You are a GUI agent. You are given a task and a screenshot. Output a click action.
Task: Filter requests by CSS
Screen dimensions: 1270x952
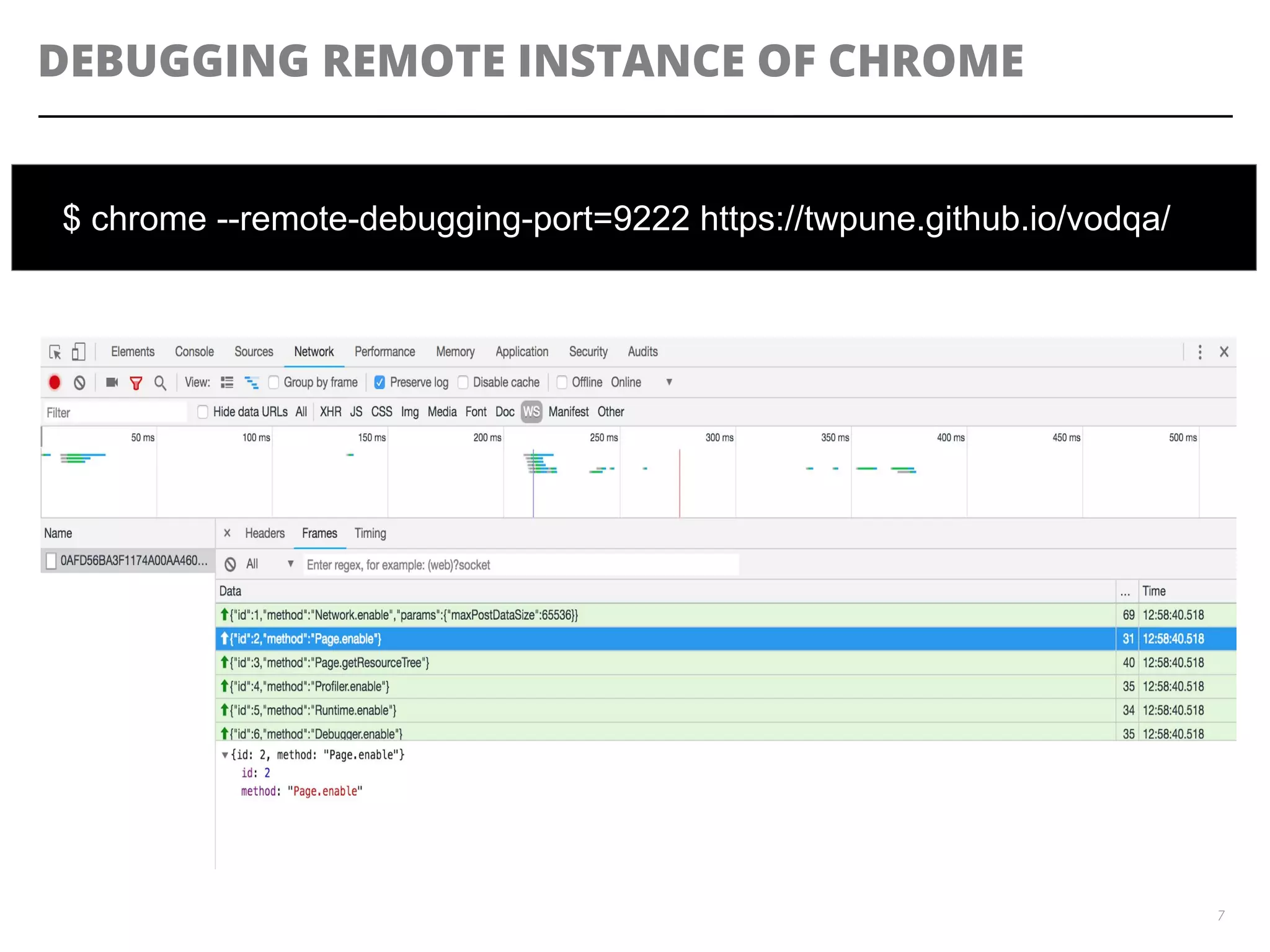pyautogui.click(x=381, y=412)
